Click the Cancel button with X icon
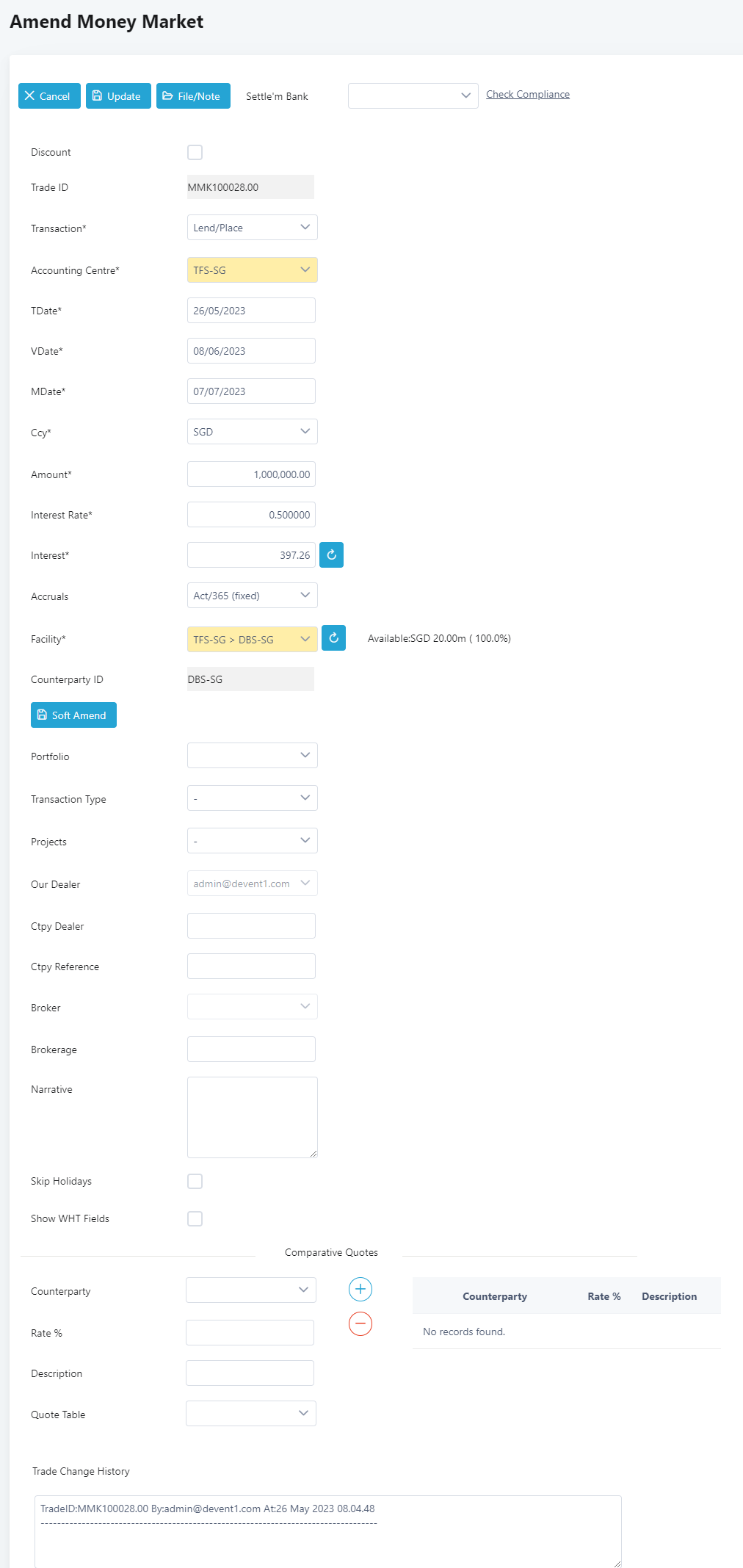 [49, 96]
